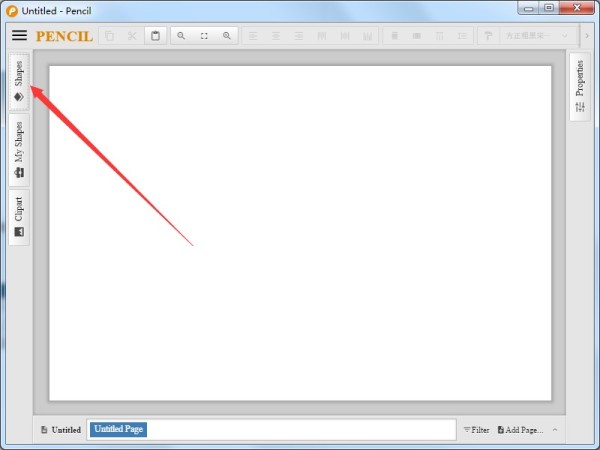Open the Properties side panel tab

(580, 86)
